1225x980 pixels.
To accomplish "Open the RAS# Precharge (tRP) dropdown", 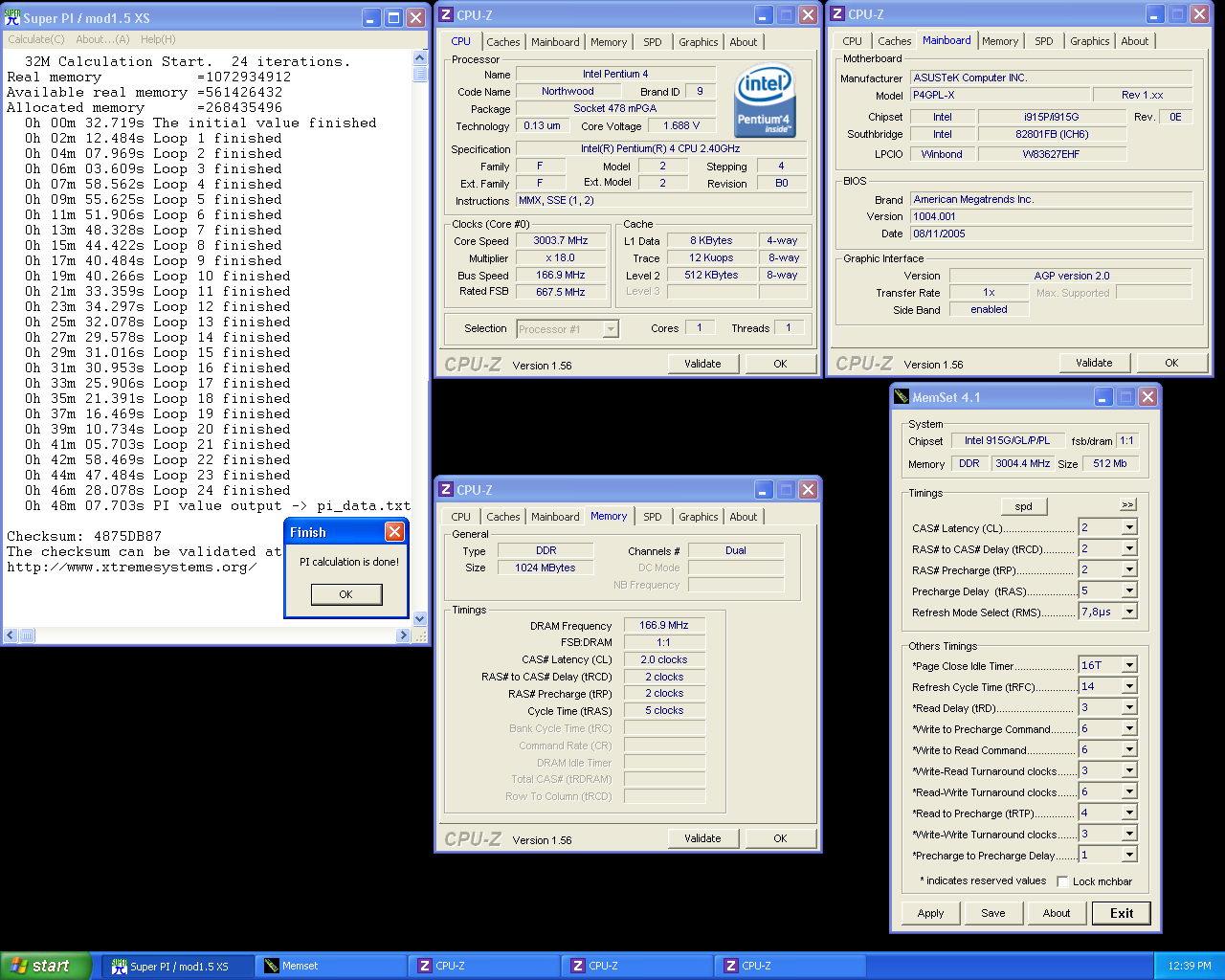I will click(1129, 569).
